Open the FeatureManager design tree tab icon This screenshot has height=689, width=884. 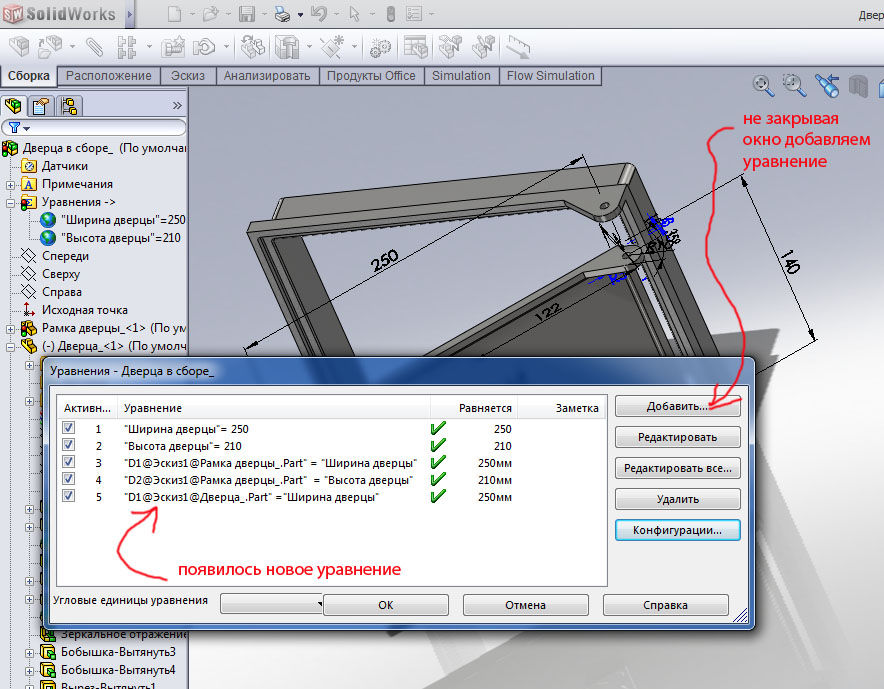(14, 105)
